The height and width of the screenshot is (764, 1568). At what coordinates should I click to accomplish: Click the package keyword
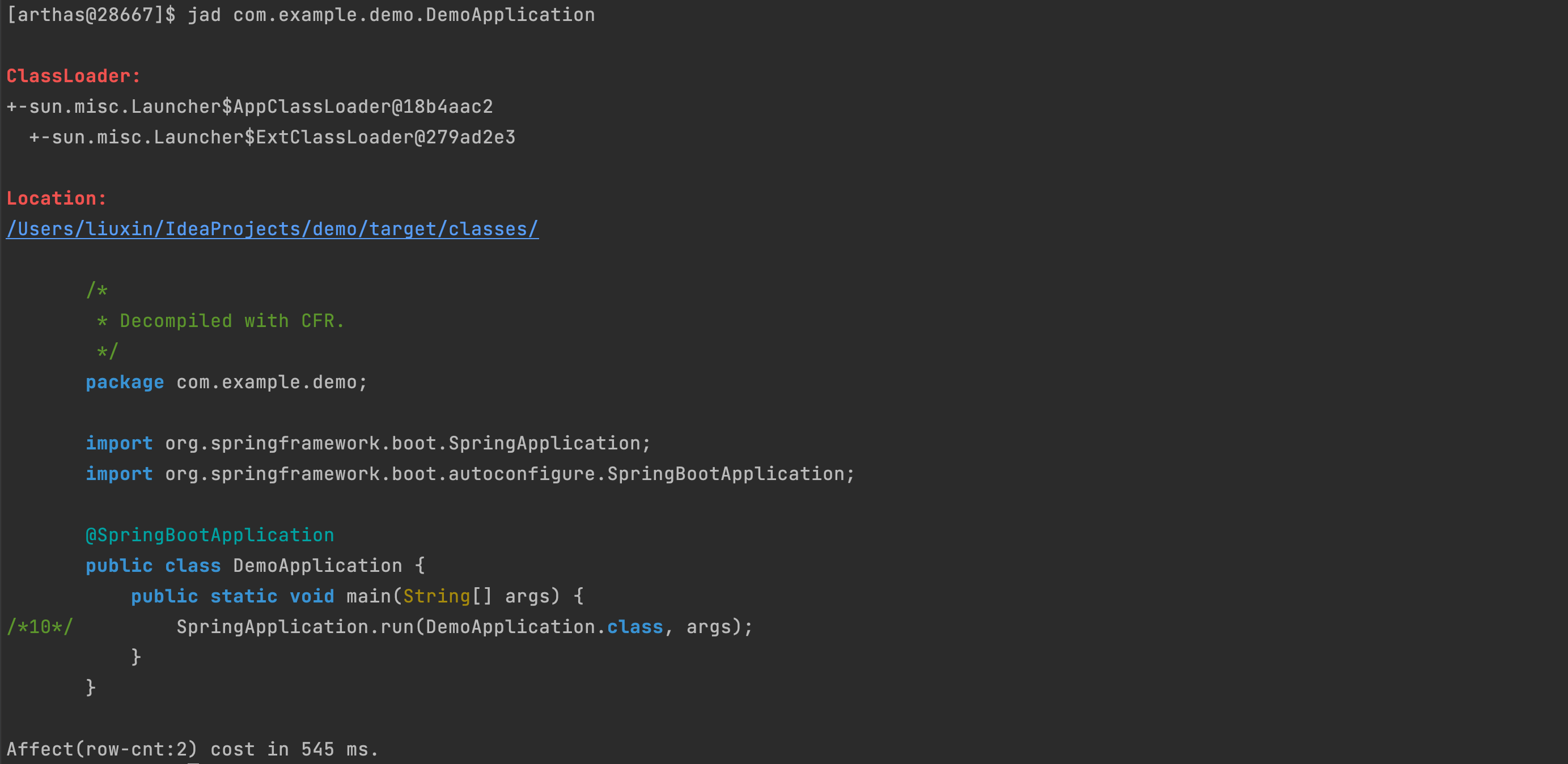(124, 381)
